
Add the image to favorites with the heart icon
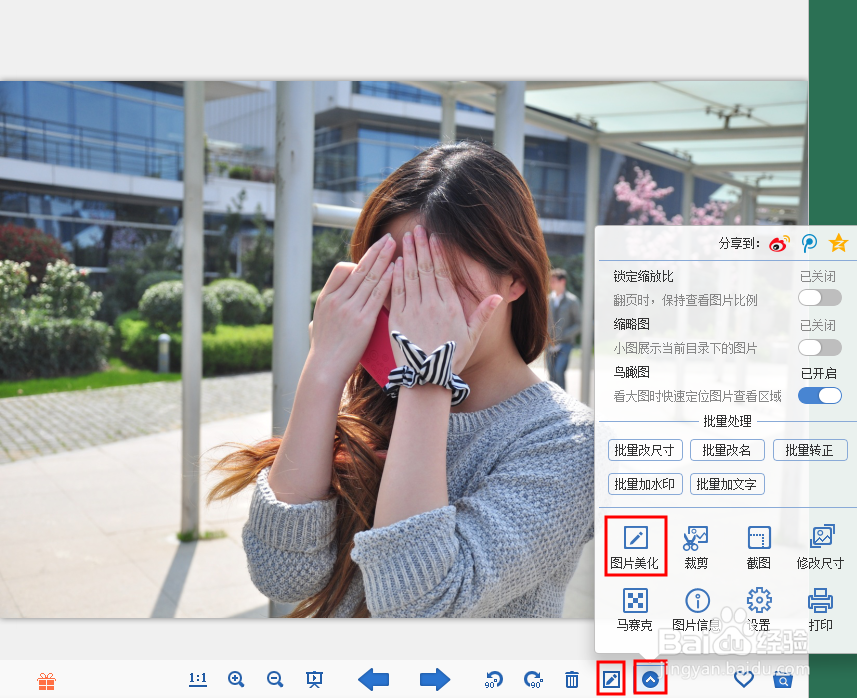(743, 679)
